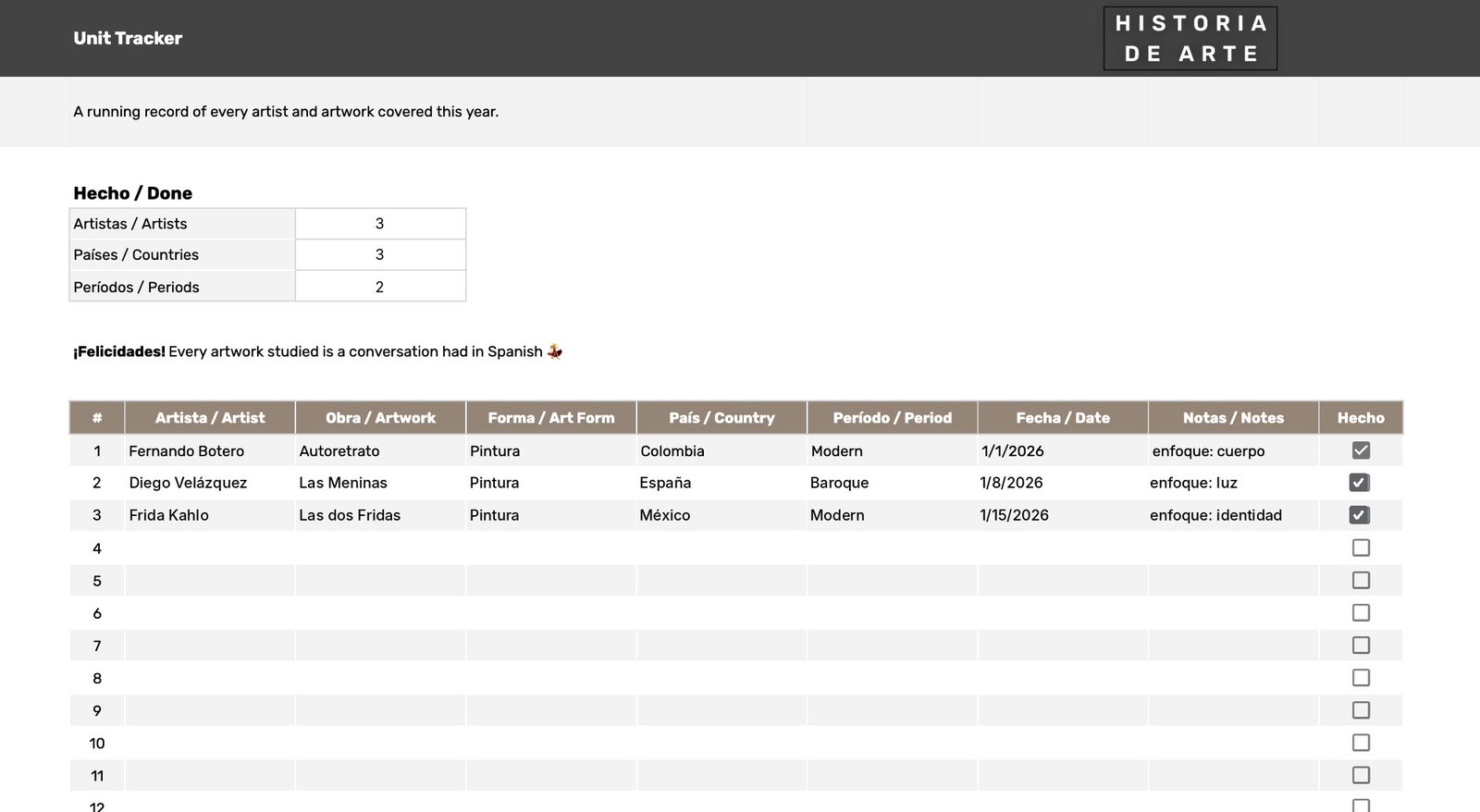
Task: Select the Notas / Notes column header
Action: coord(1233,418)
